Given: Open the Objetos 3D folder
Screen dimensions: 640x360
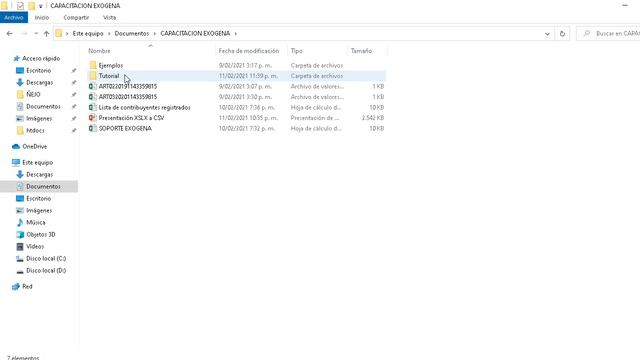Looking at the screenshot, I should (x=41, y=235).
